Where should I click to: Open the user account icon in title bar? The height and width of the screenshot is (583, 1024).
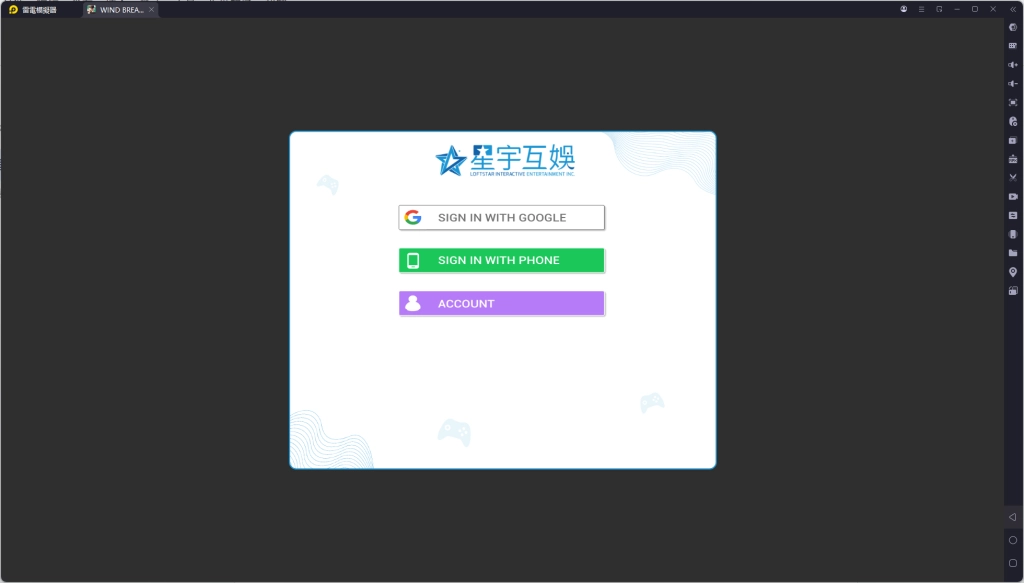tap(904, 9)
